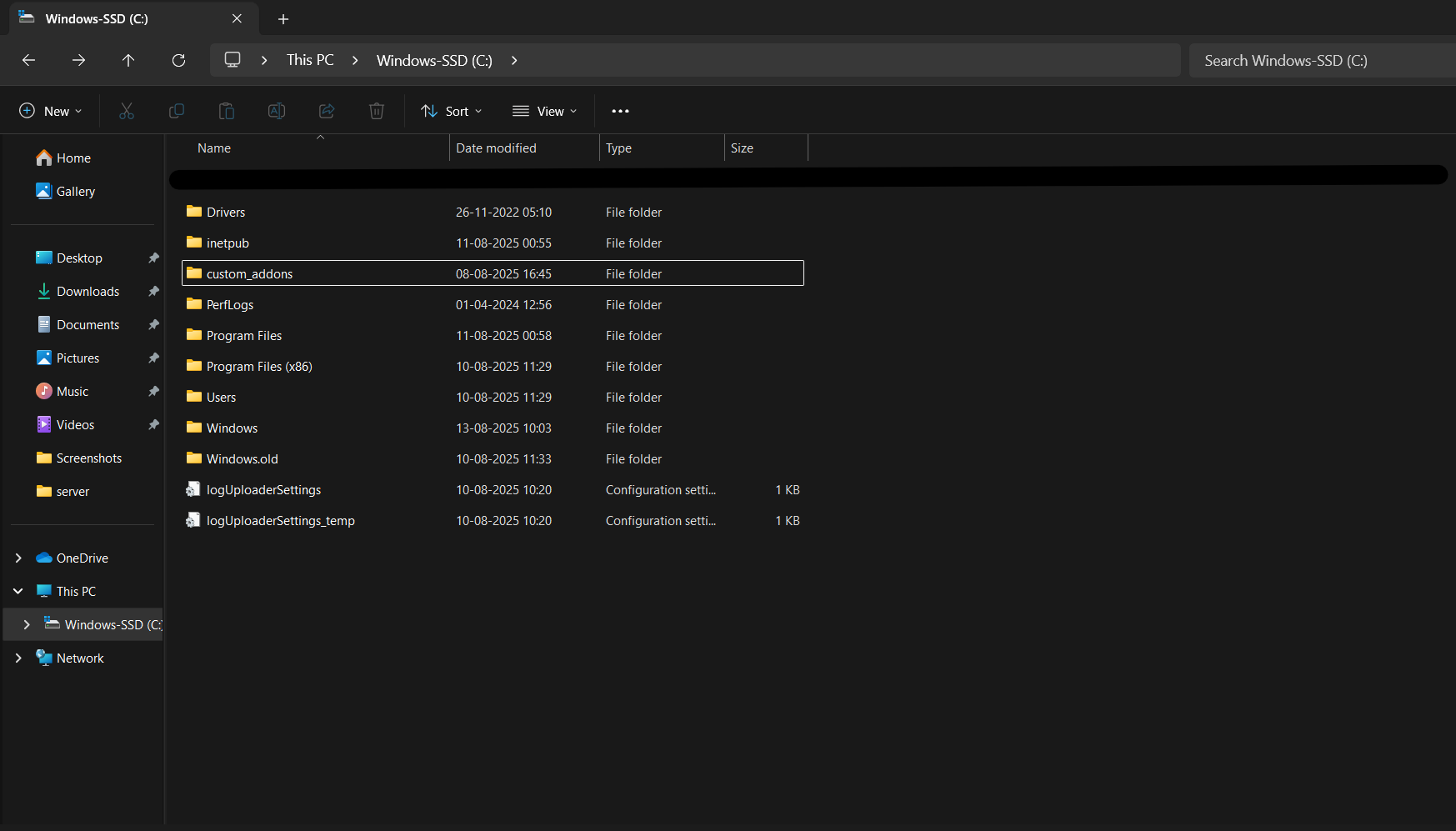The image size is (1456, 831).
Task: Sort by Date modified column header
Action: [x=496, y=148]
